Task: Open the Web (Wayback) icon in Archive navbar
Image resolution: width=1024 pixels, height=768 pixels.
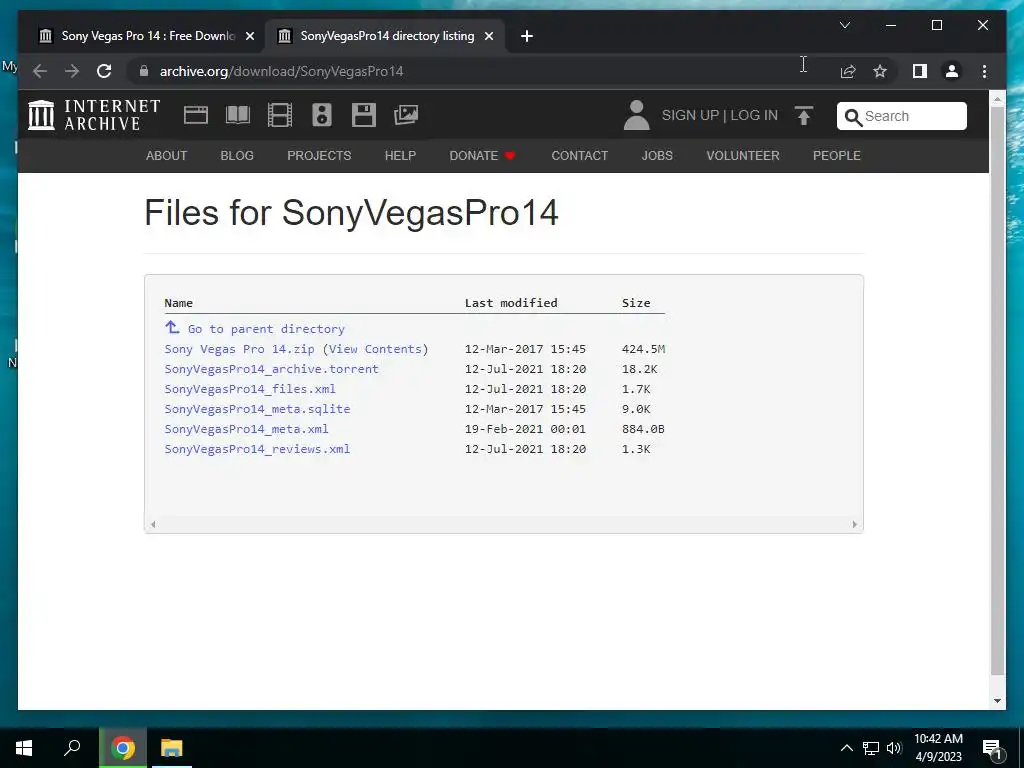Action: coord(195,115)
